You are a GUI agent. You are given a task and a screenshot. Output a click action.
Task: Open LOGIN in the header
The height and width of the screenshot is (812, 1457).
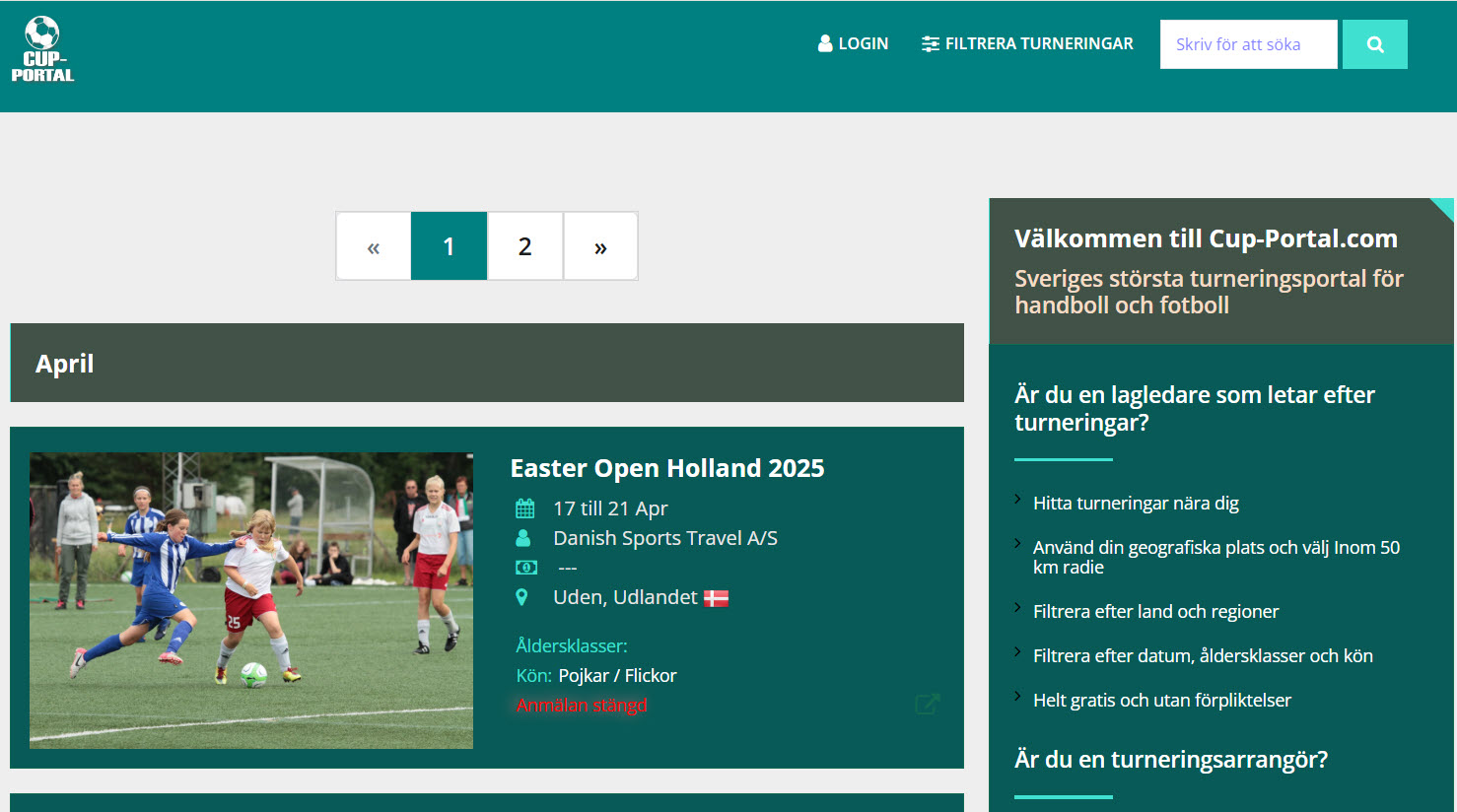pos(853,44)
